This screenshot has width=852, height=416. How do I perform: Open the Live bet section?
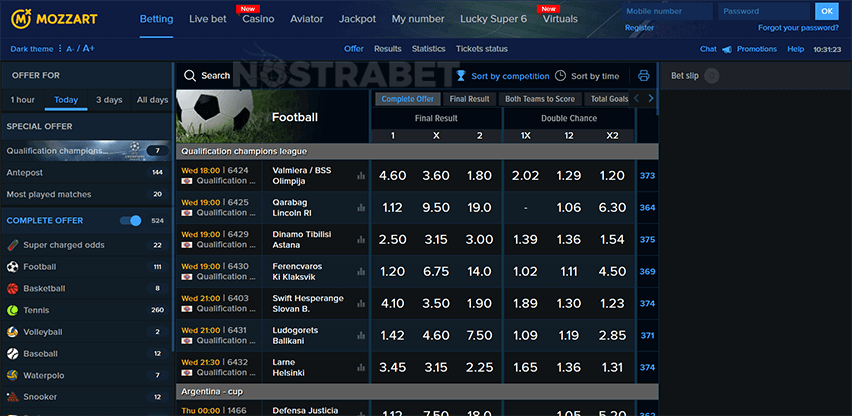208,19
